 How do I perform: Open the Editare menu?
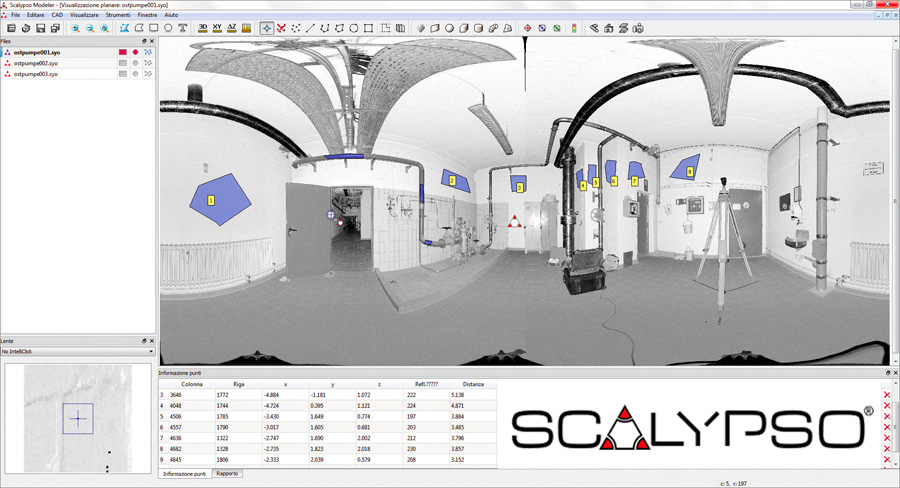click(36, 15)
